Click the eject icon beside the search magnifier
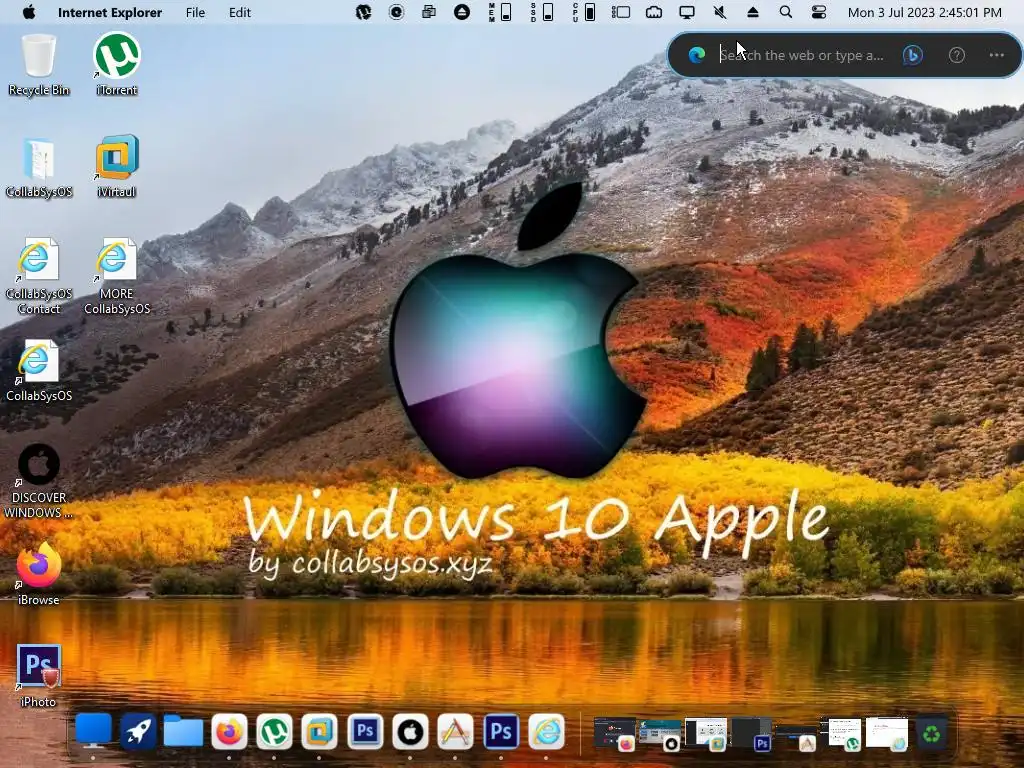 pos(752,12)
